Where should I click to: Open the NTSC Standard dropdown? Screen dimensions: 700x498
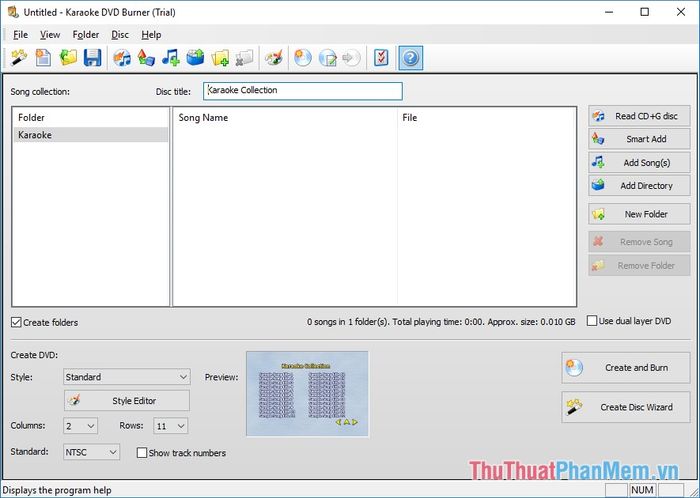click(x=93, y=453)
